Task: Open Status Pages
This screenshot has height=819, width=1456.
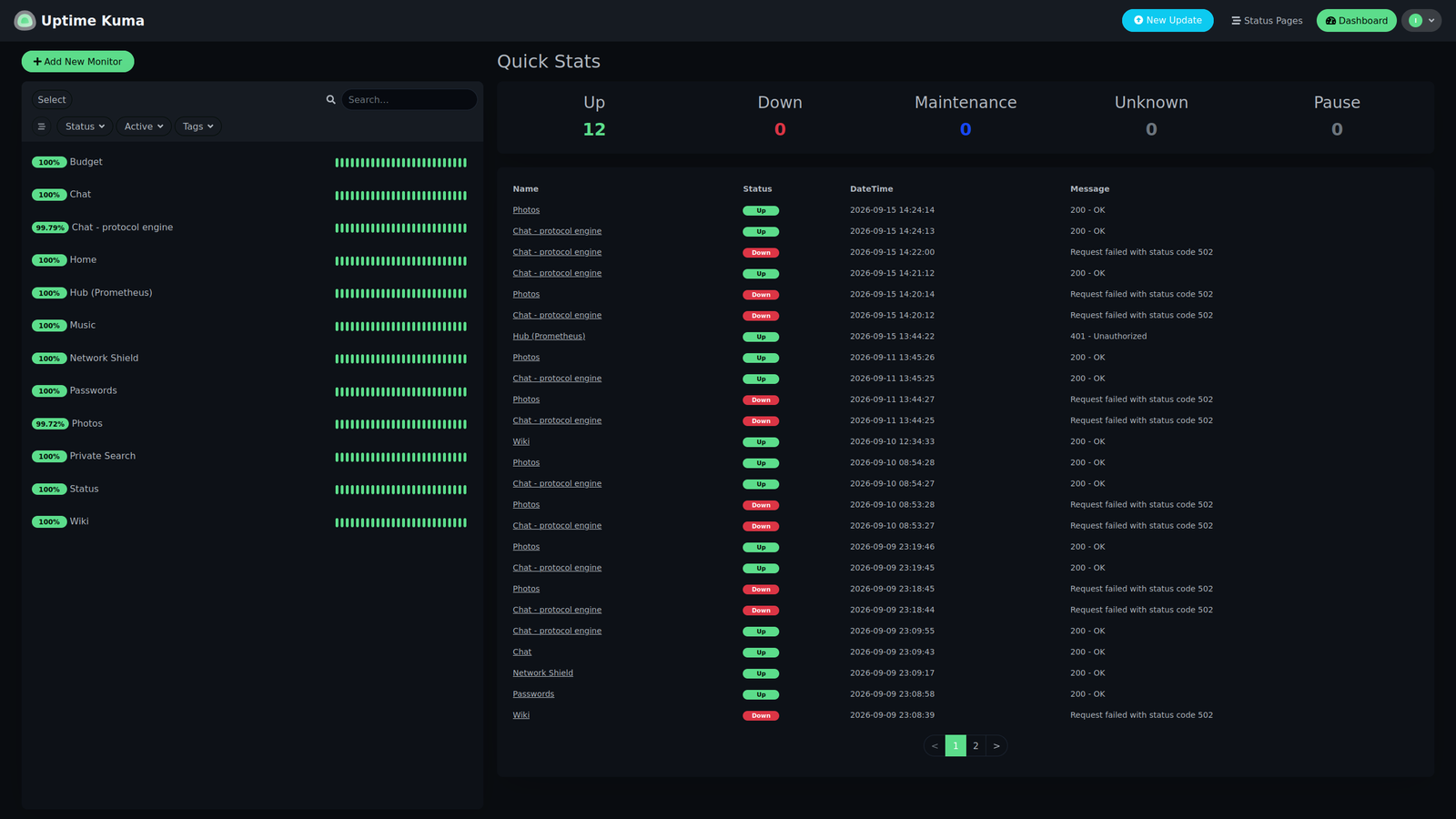Action: tap(1267, 20)
